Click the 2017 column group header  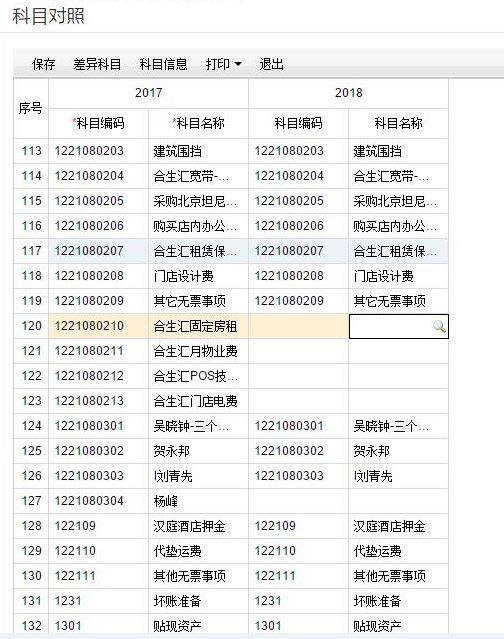148,93
